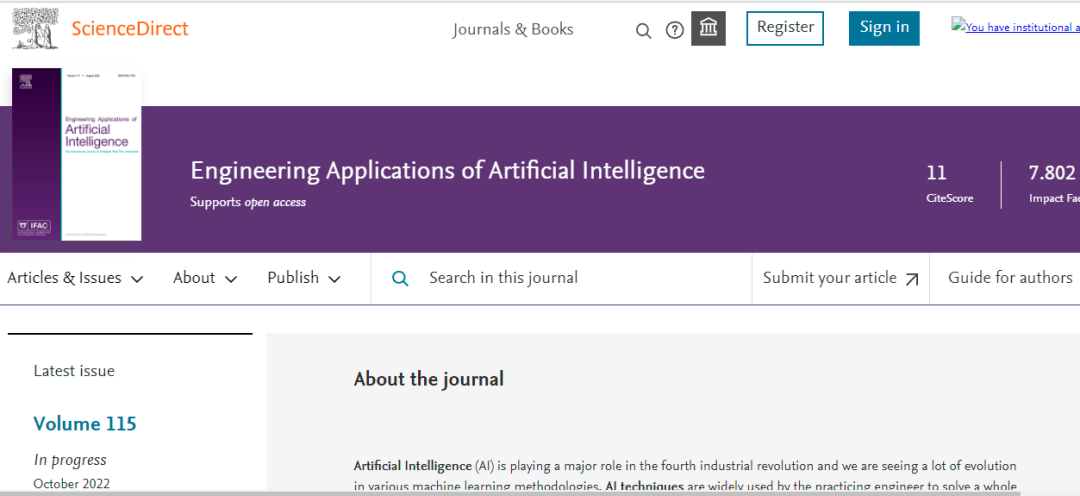The image size is (1080, 496).
Task: Click the journal title heading
Action: pyautogui.click(x=447, y=170)
